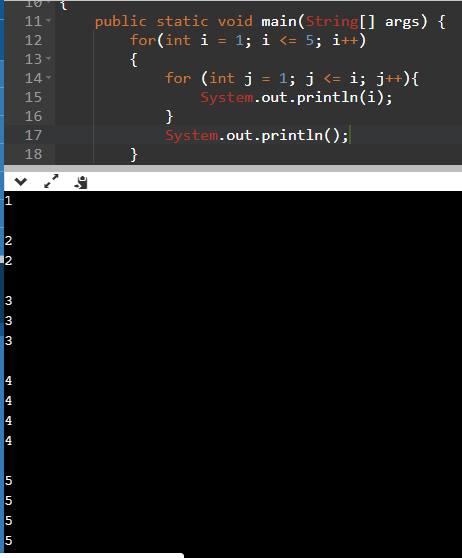The image size is (462, 558).
Task: Click the closing brace on line 16
Action: (x=169, y=116)
